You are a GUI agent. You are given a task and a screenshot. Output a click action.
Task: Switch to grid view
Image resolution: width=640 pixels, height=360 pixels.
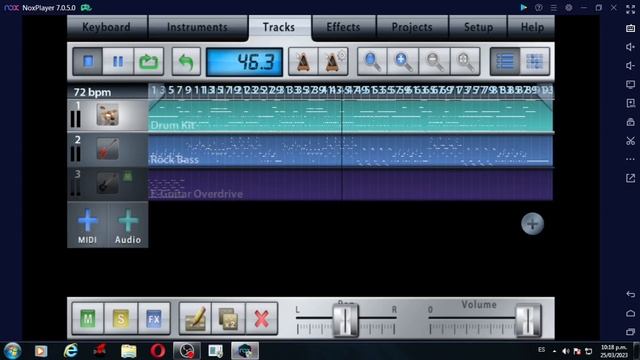coord(535,62)
